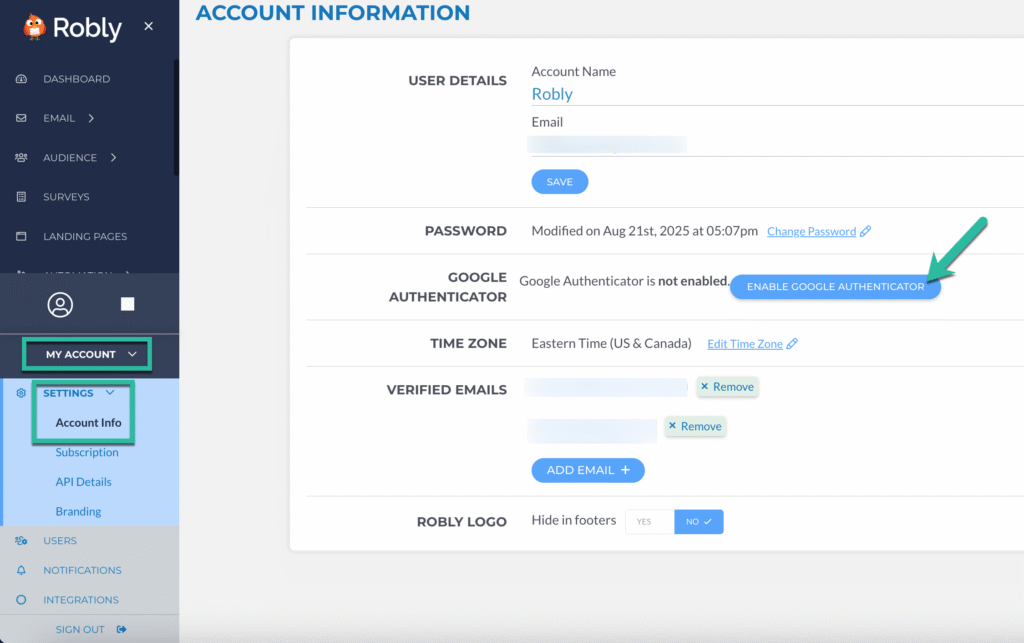Click the Integrations circle icon
Viewport: 1024px width, 643px height.
point(21,599)
